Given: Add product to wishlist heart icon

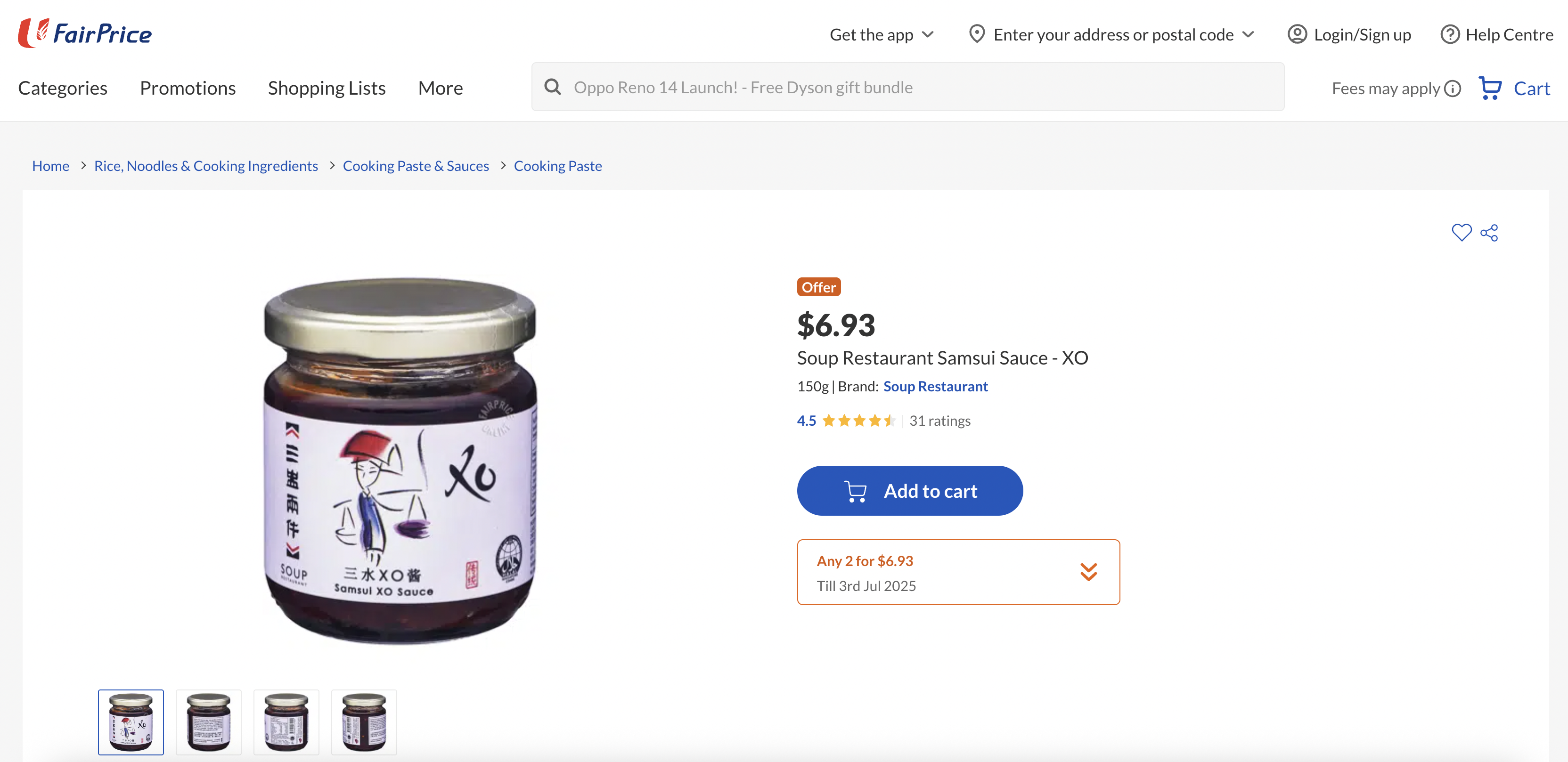Looking at the screenshot, I should click(1461, 233).
